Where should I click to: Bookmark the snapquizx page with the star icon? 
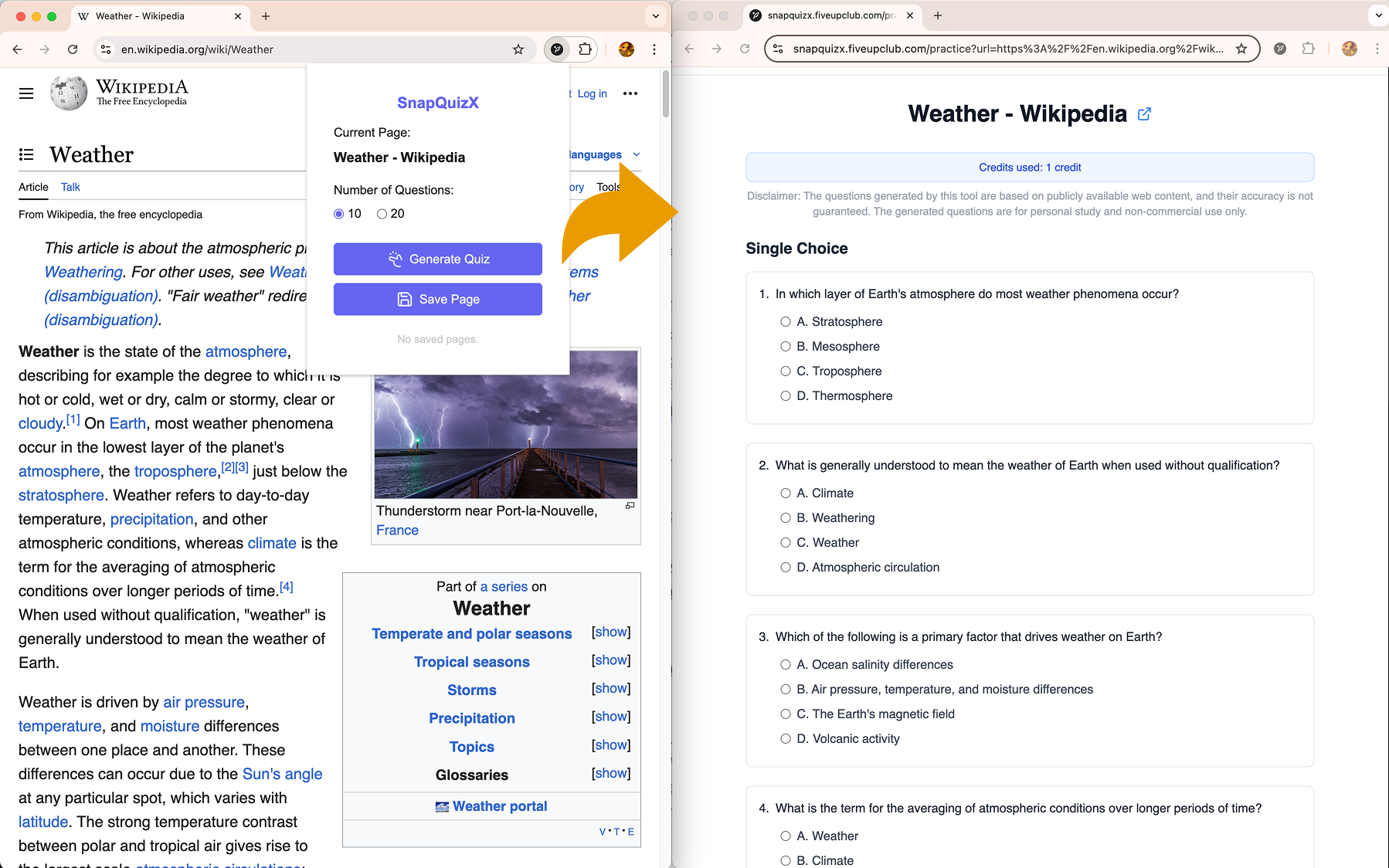1241,49
